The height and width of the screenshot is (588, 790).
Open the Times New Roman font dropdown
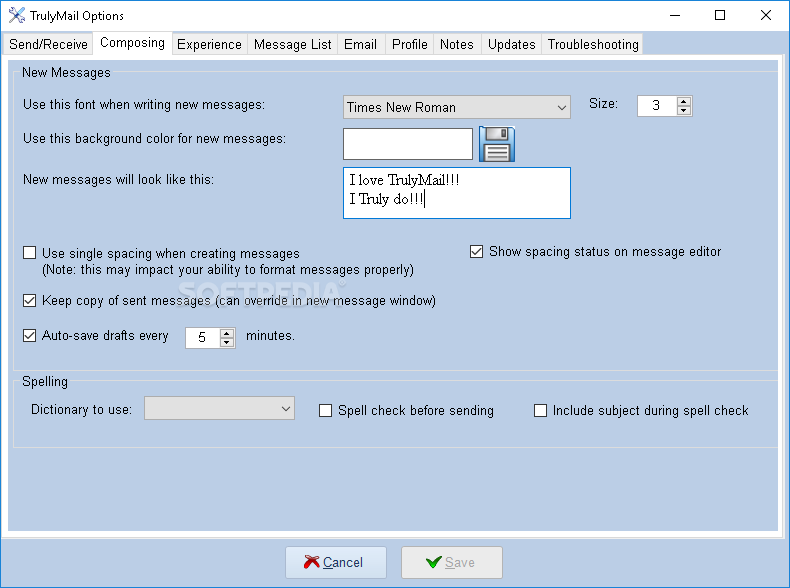(457, 107)
